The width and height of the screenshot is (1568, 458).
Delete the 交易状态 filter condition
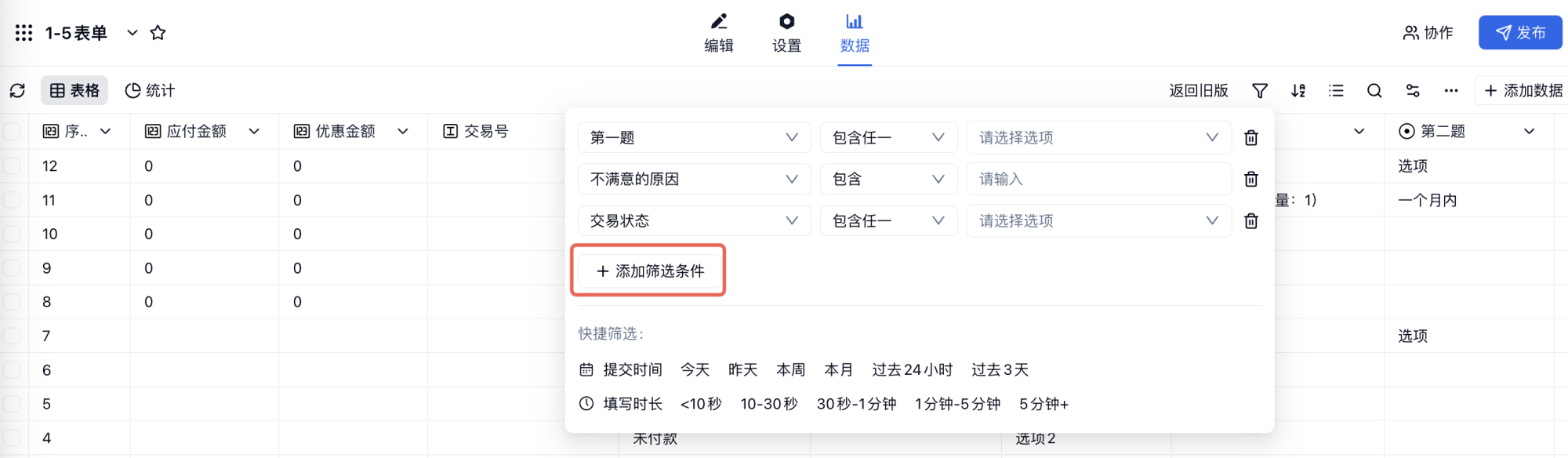[1251, 220]
